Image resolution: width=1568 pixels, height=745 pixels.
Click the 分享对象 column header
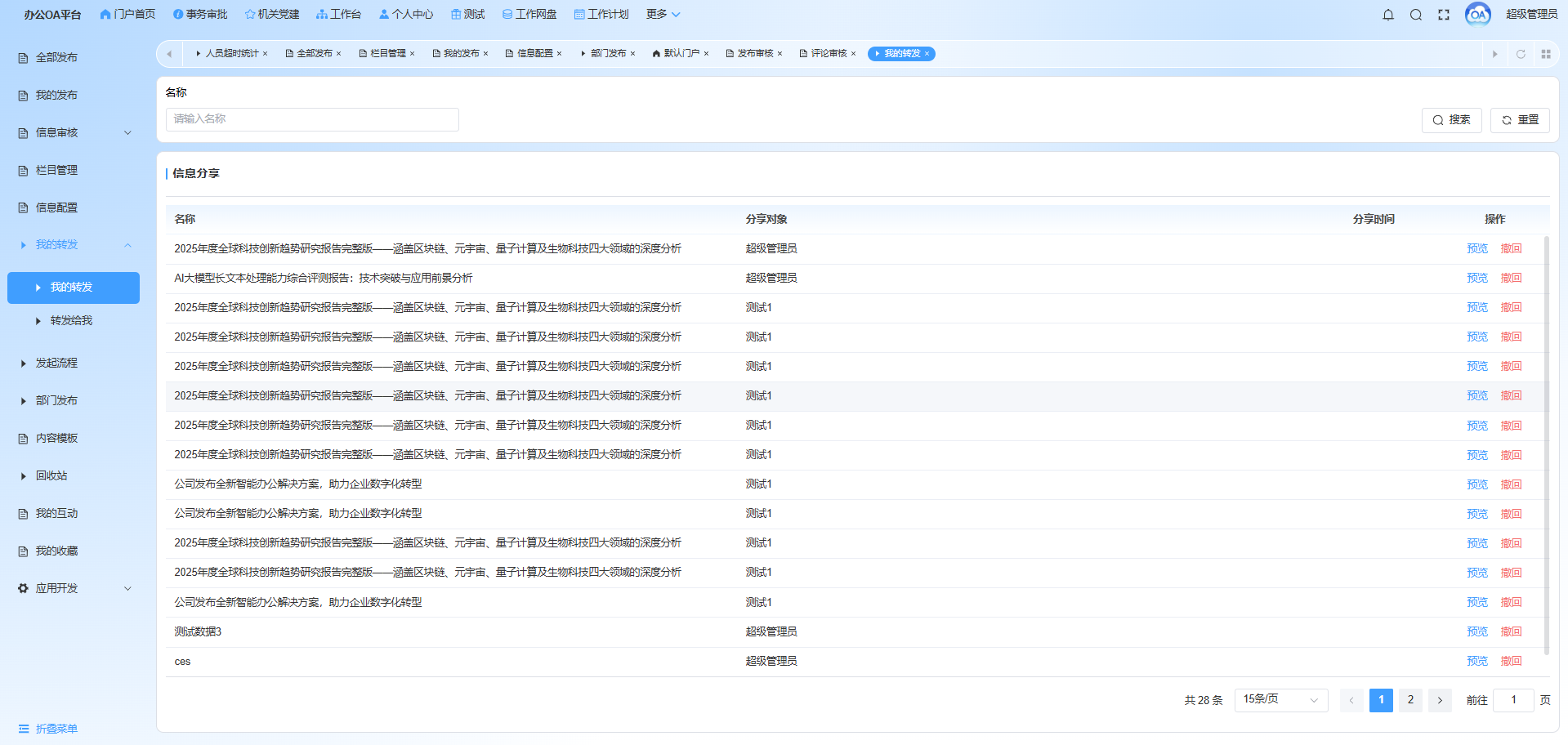pyautogui.click(x=766, y=219)
